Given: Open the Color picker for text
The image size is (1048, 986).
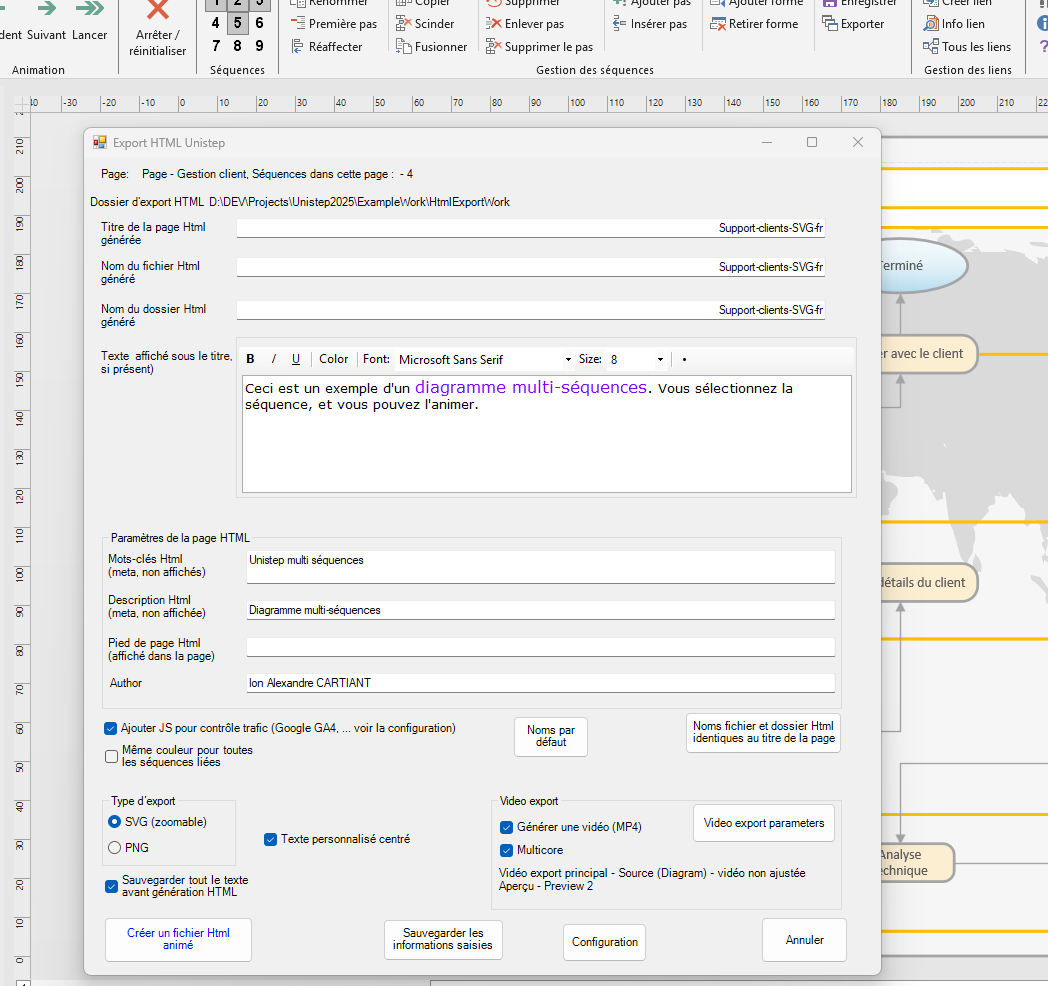Looking at the screenshot, I should coord(334,359).
